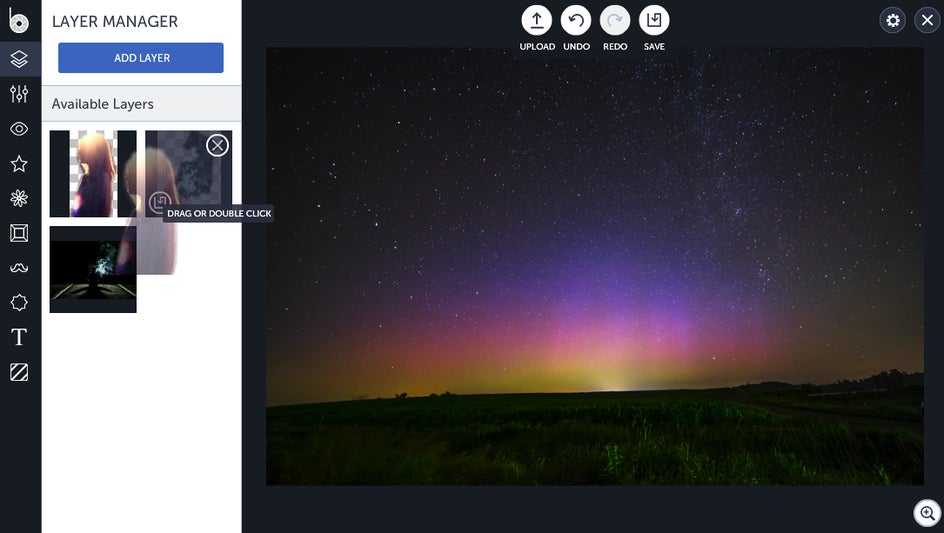Image resolution: width=944 pixels, height=533 pixels.
Task: Click the LAYER MANAGER title
Action: pyautogui.click(x=115, y=22)
